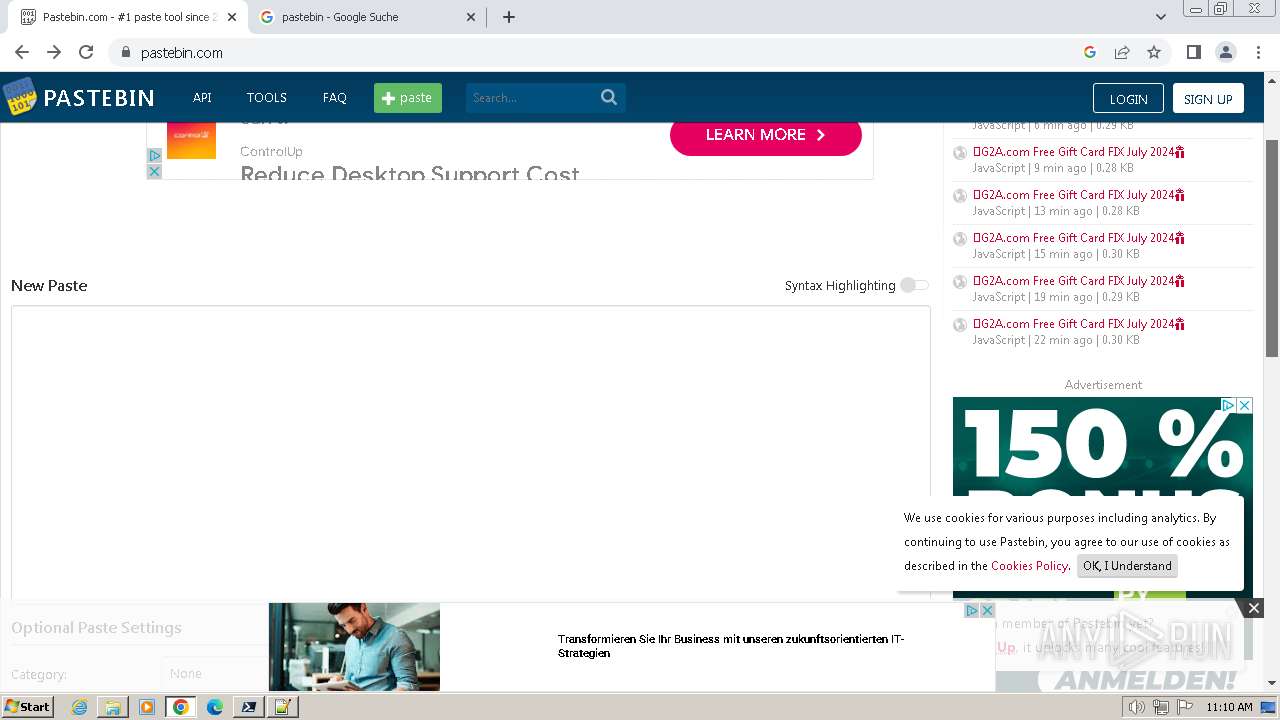Open the browser side panel icon
The height and width of the screenshot is (720, 1280).
tap(1193, 52)
